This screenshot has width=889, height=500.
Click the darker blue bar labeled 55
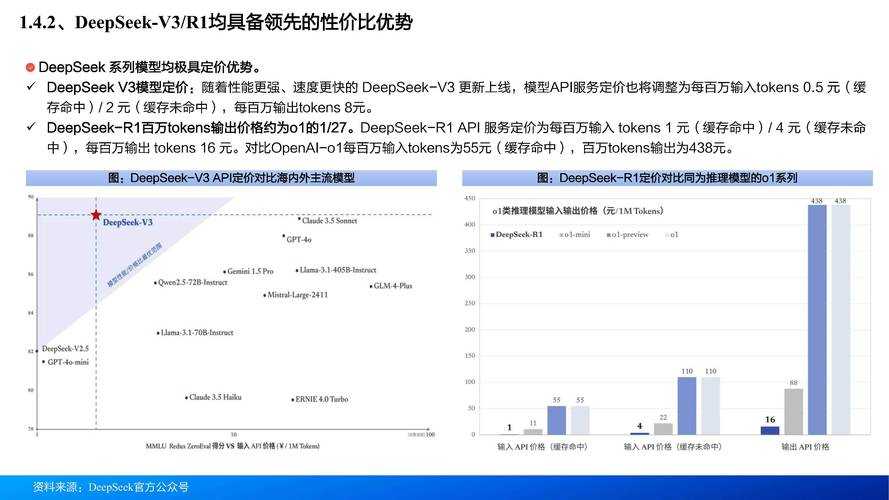[x=556, y=420]
